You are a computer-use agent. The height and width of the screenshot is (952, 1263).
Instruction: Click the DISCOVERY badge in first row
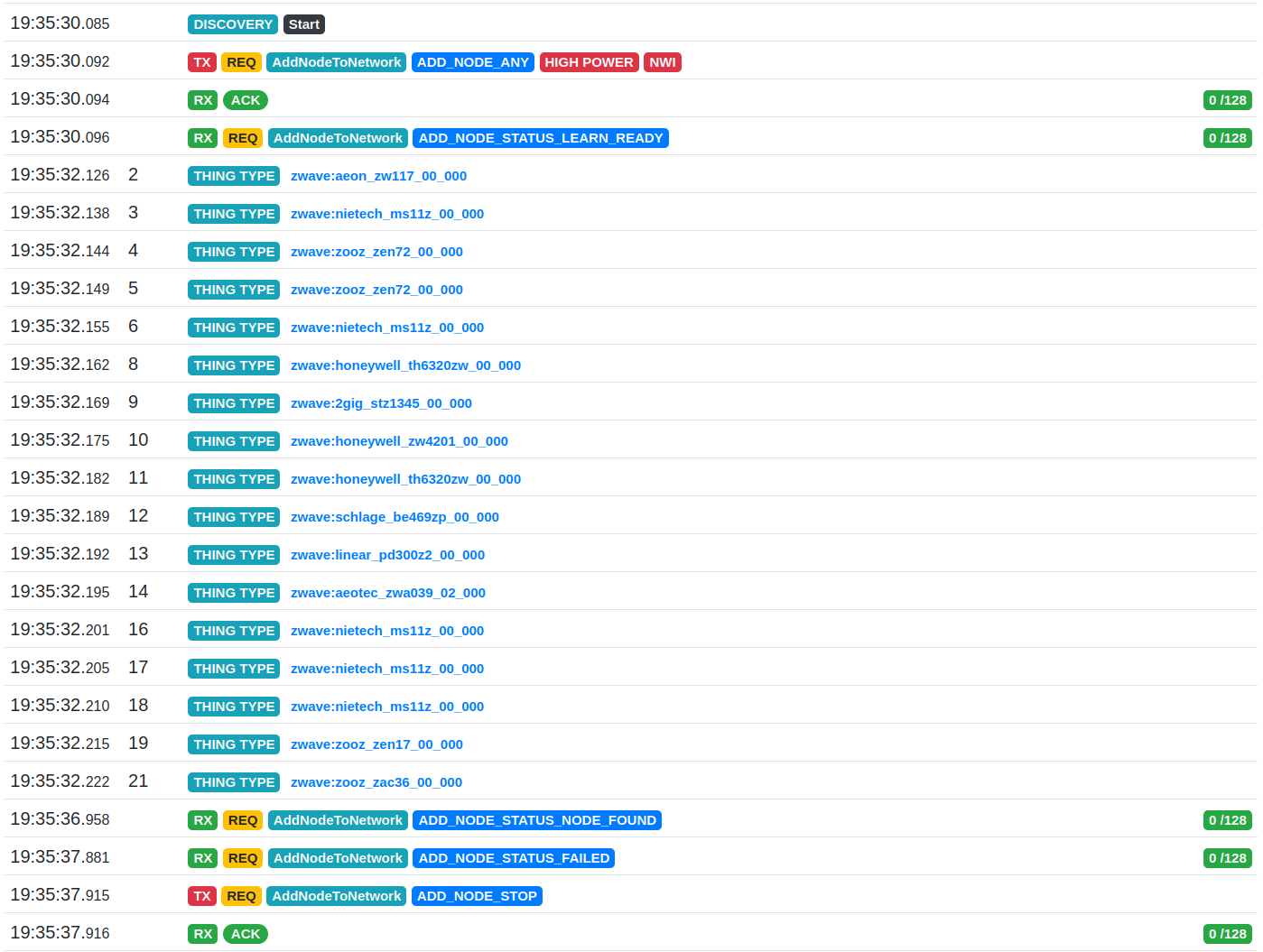[x=233, y=24]
